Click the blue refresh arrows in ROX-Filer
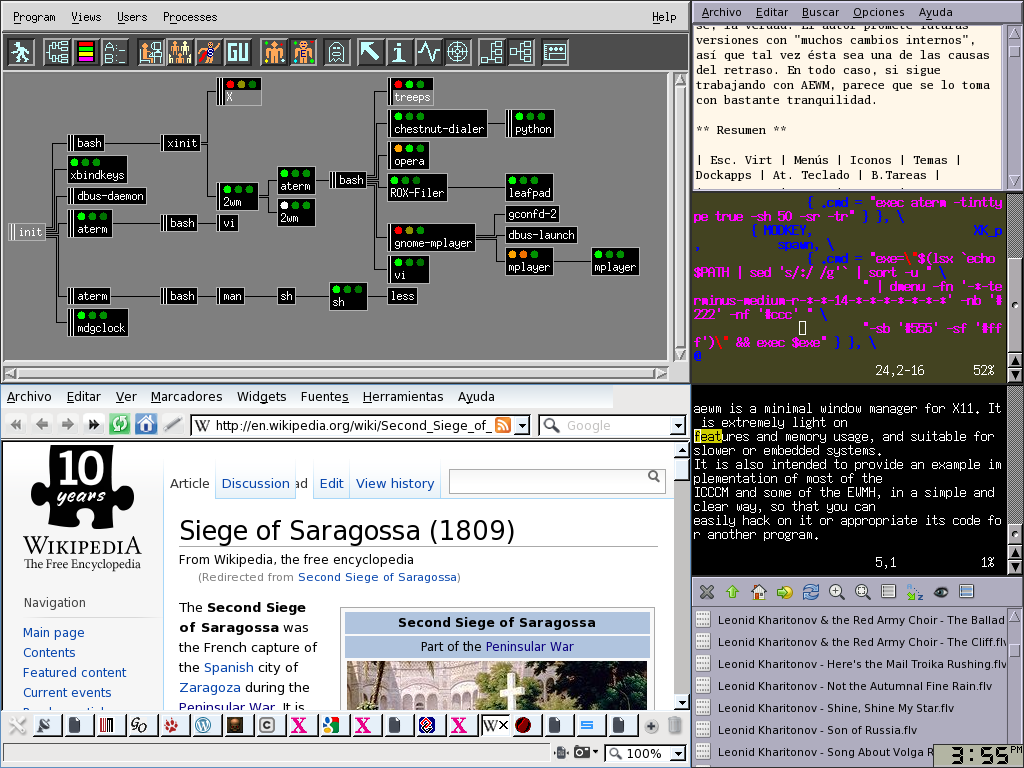This screenshot has height=768, width=1024. tap(810, 592)
